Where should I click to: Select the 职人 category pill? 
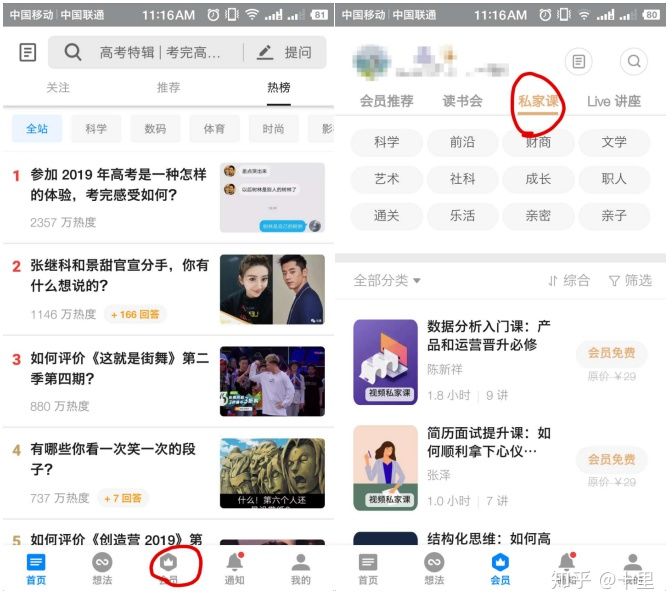614,179
